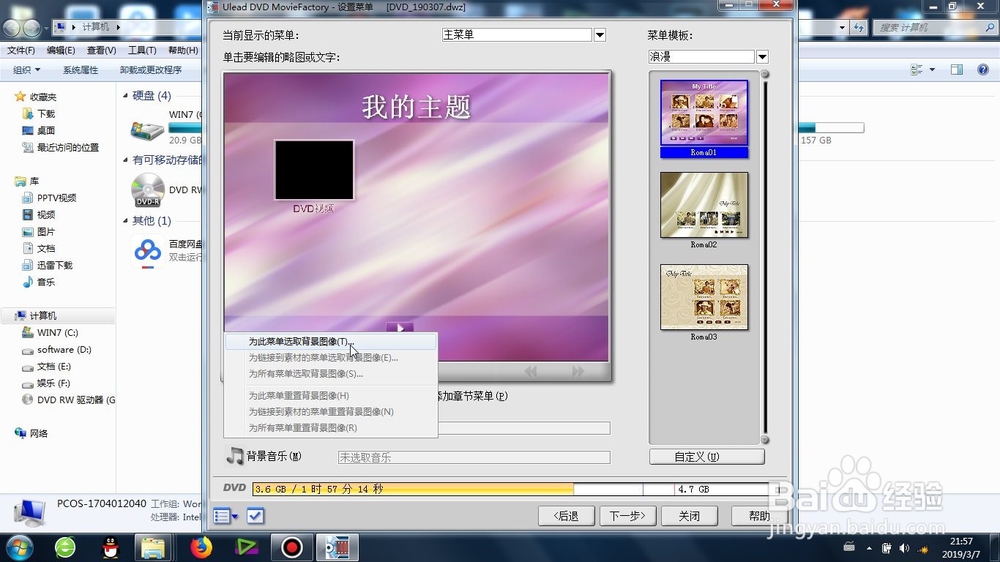Select the Roma01 template thumbnail

click(704, 119)
